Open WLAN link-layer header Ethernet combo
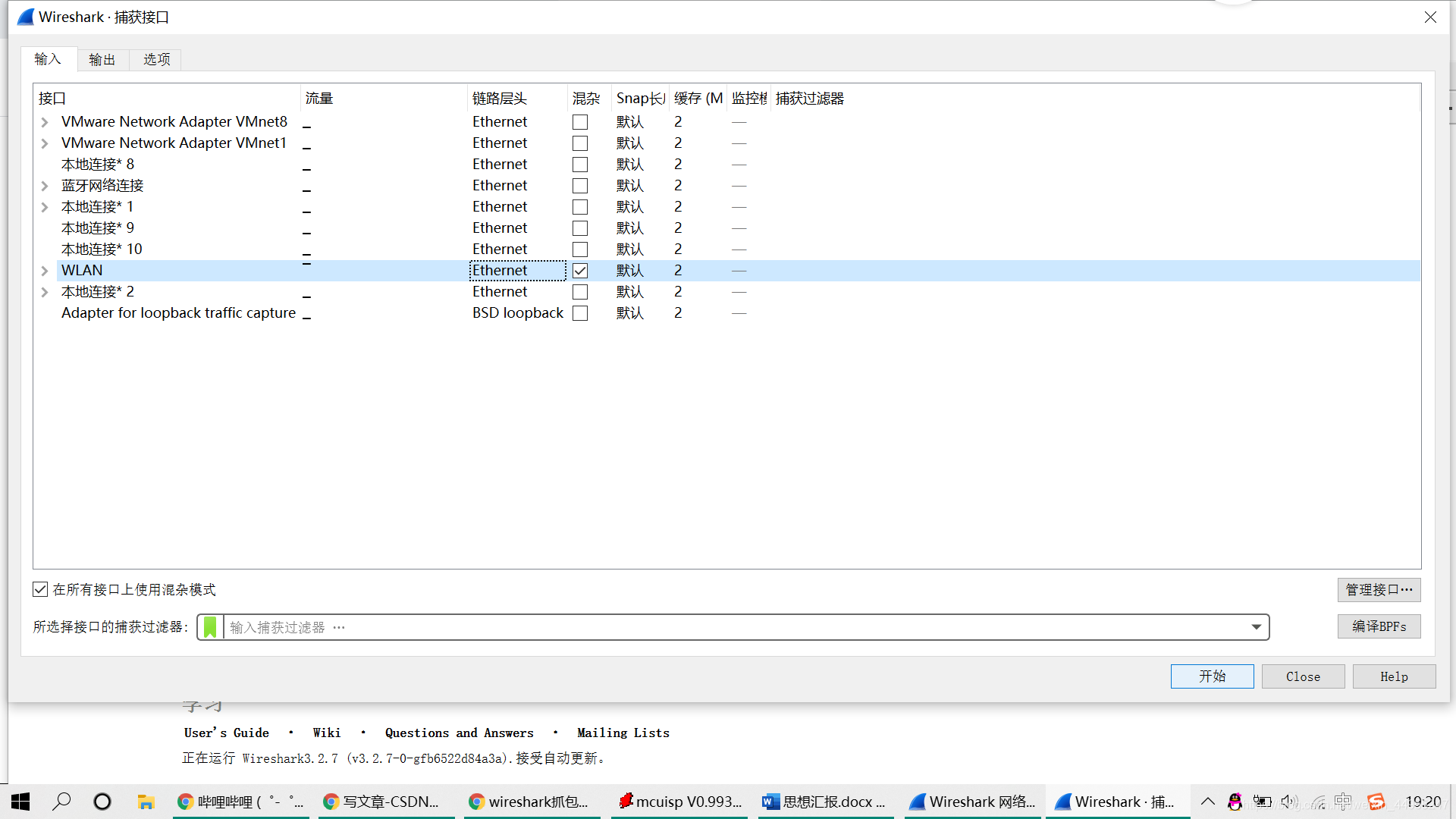Image resolution: width=1456 pixels, height=819 pixels. tap(518, 271)
